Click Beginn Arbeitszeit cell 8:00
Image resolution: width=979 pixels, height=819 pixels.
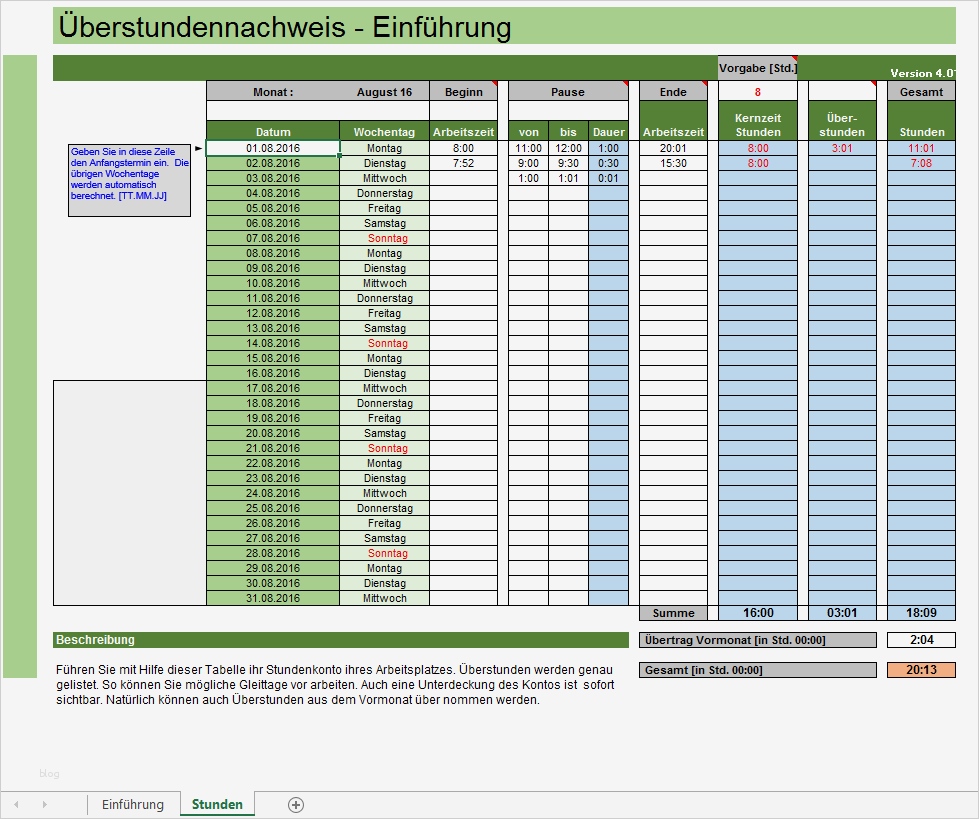coord(463,149)
